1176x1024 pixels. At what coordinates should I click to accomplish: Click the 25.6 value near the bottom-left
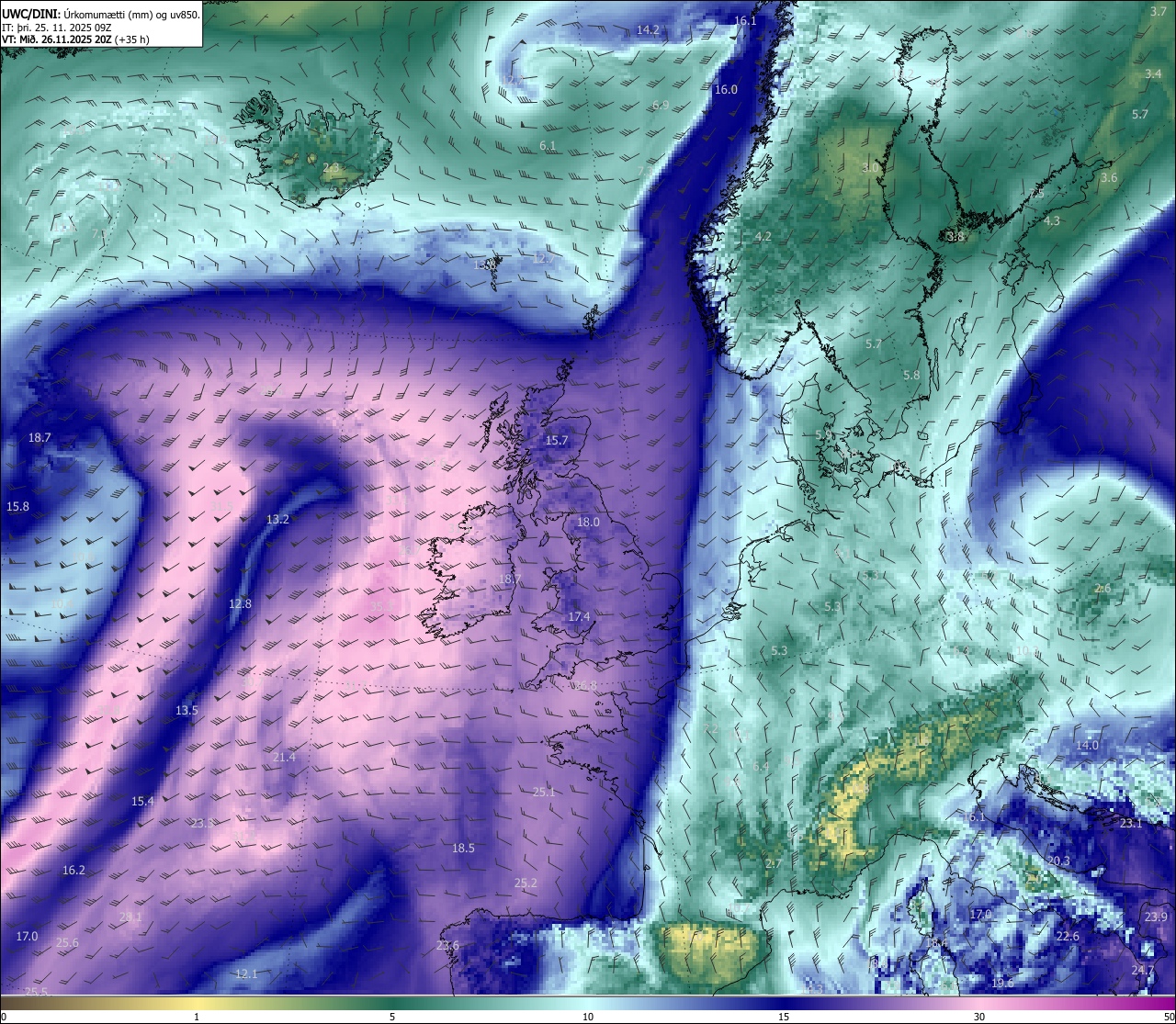(67, 942)
